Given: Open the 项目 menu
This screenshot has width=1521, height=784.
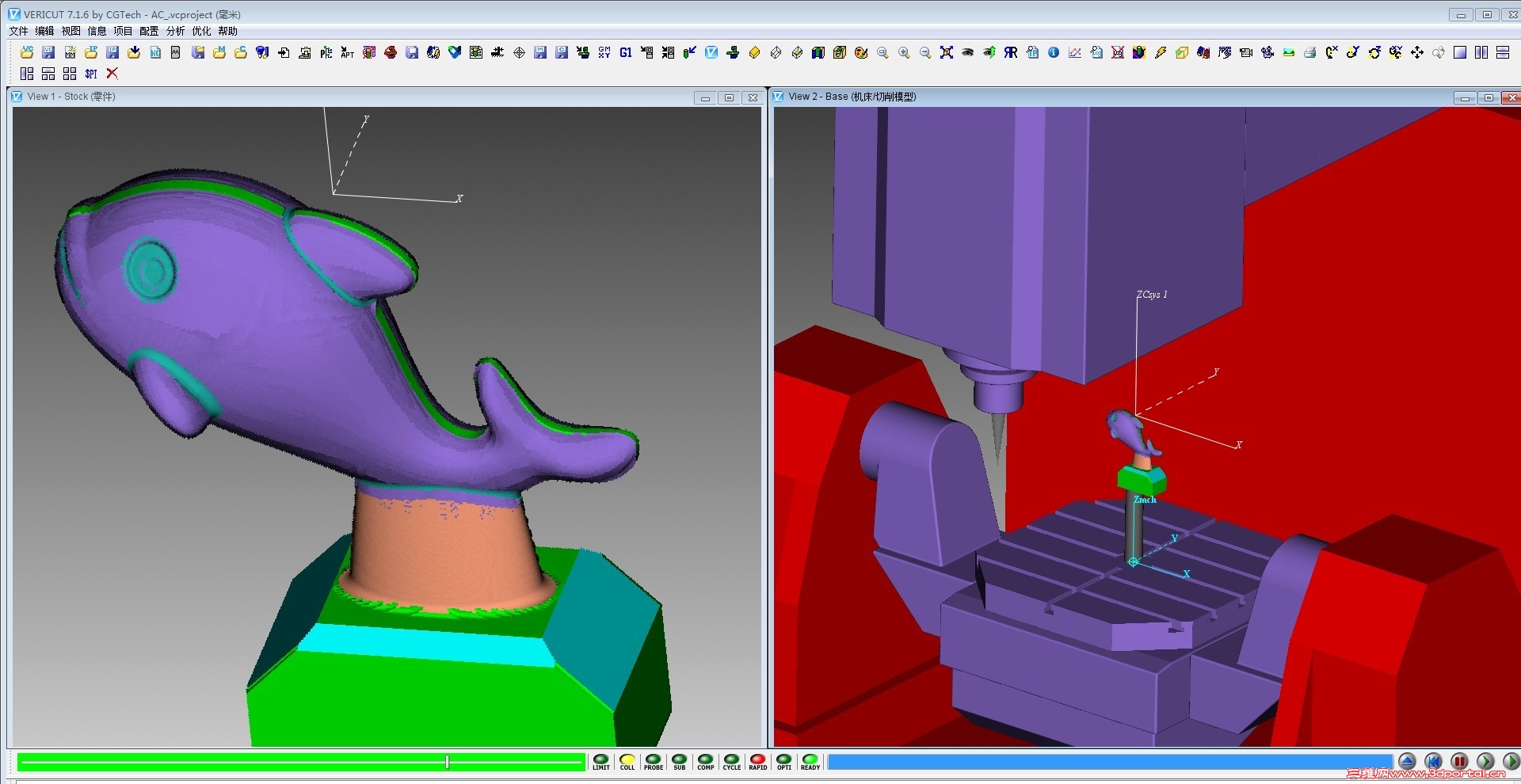Looking at the screenshot, I should pyautogui.click(x=123, y=31).
